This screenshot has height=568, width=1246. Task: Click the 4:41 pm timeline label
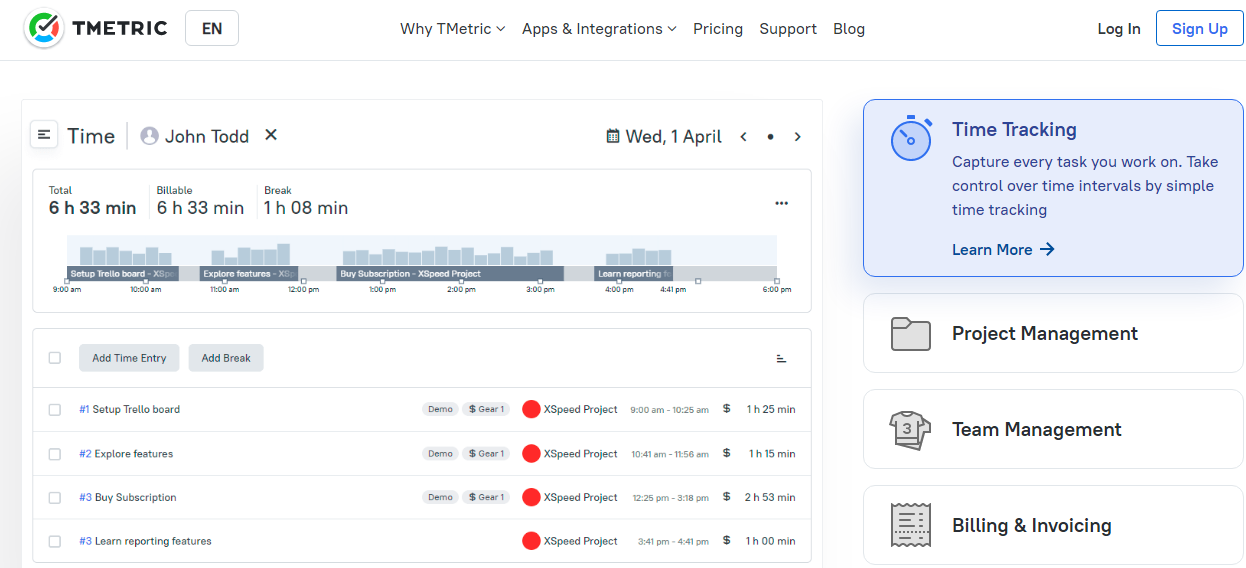coord(673,290)
